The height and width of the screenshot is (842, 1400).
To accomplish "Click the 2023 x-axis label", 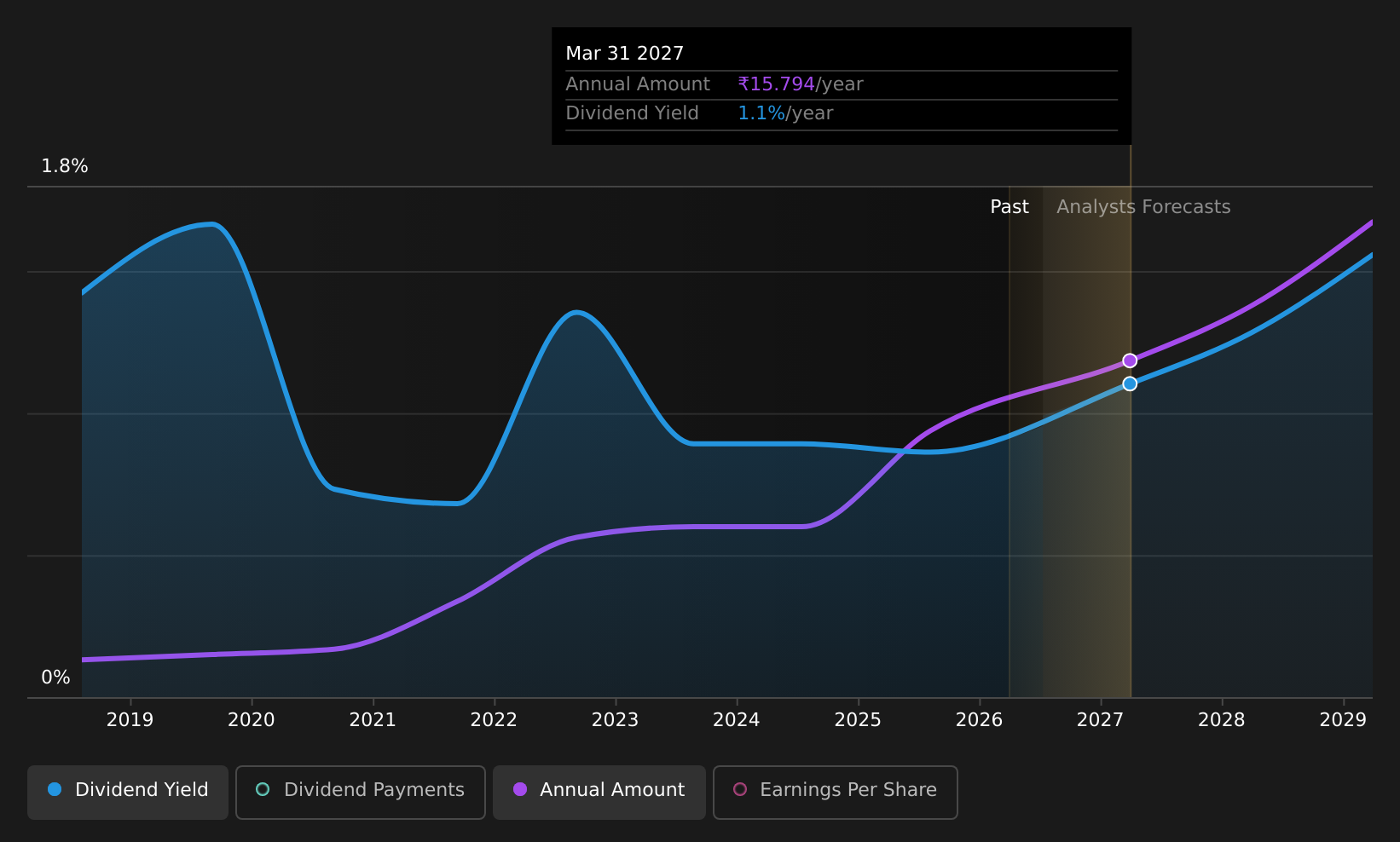I will (616, 720).
